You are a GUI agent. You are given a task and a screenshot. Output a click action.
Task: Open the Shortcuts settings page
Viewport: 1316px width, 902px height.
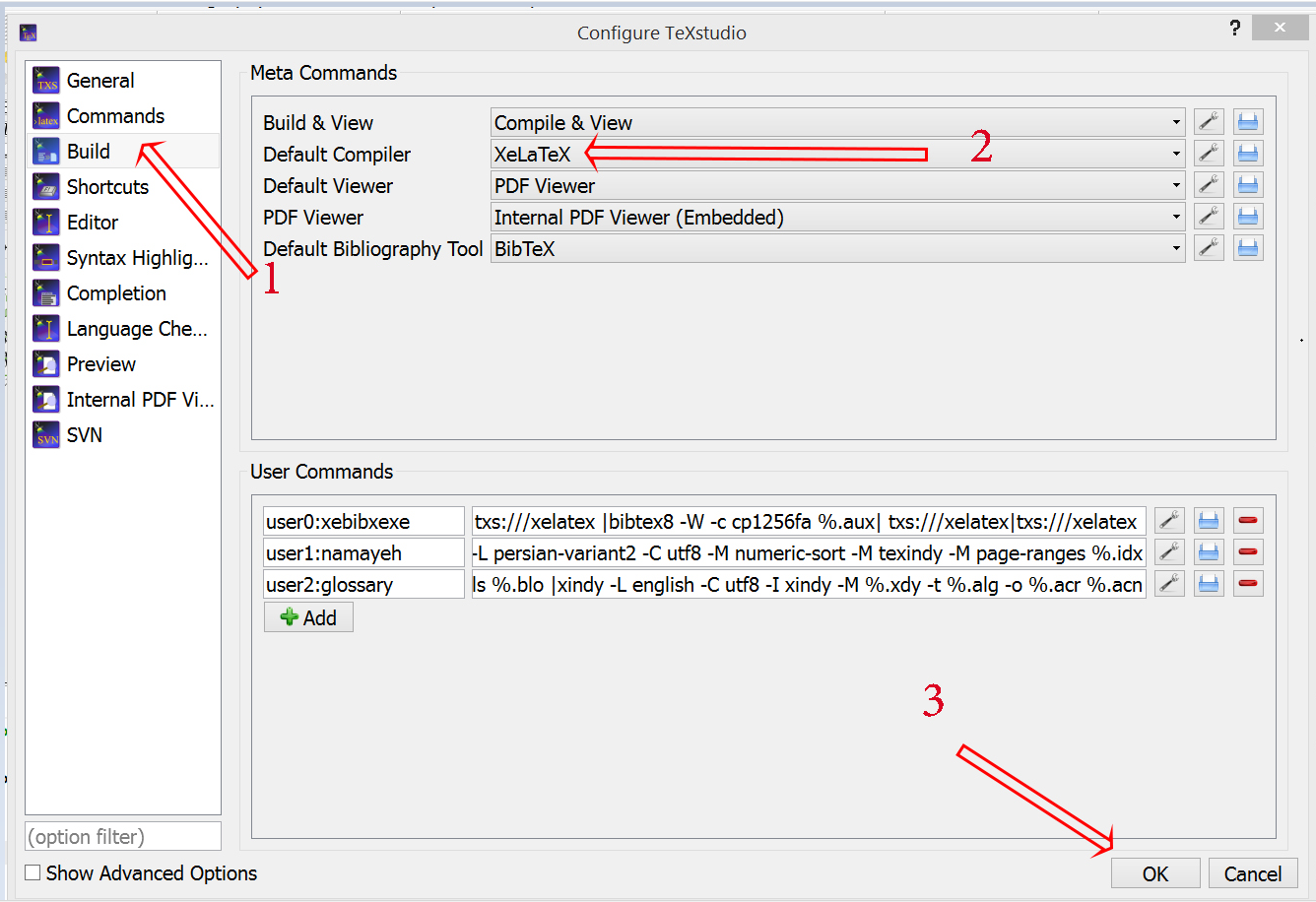pyautogui.click(x=123, y=187)
